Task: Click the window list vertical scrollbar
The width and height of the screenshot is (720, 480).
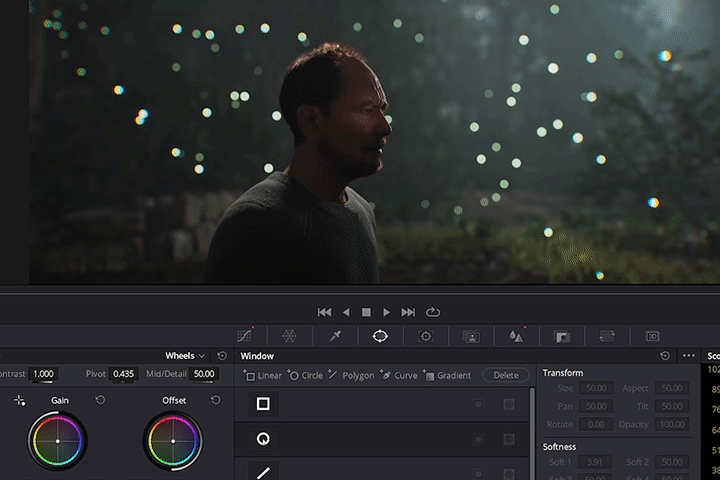Action: [532, 434]
